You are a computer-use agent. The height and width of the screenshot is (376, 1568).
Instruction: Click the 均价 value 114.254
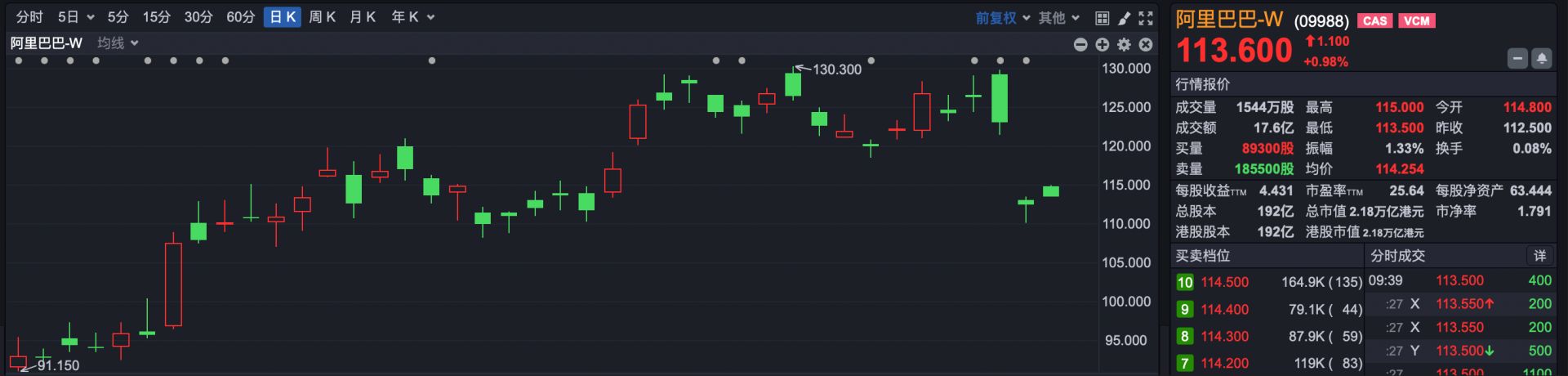pyautogui.click(x=1400, y=169)
